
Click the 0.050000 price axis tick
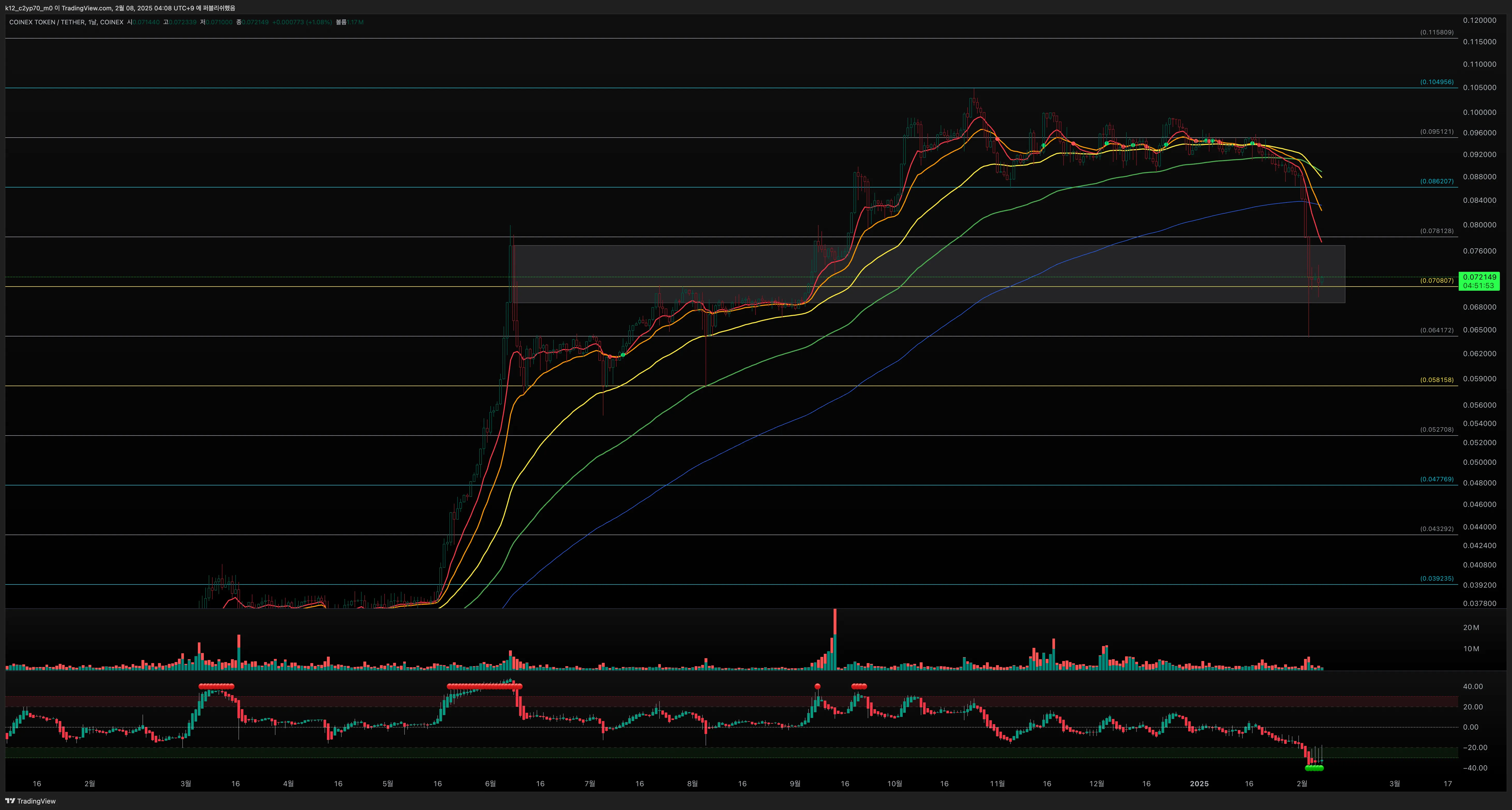1479,462
